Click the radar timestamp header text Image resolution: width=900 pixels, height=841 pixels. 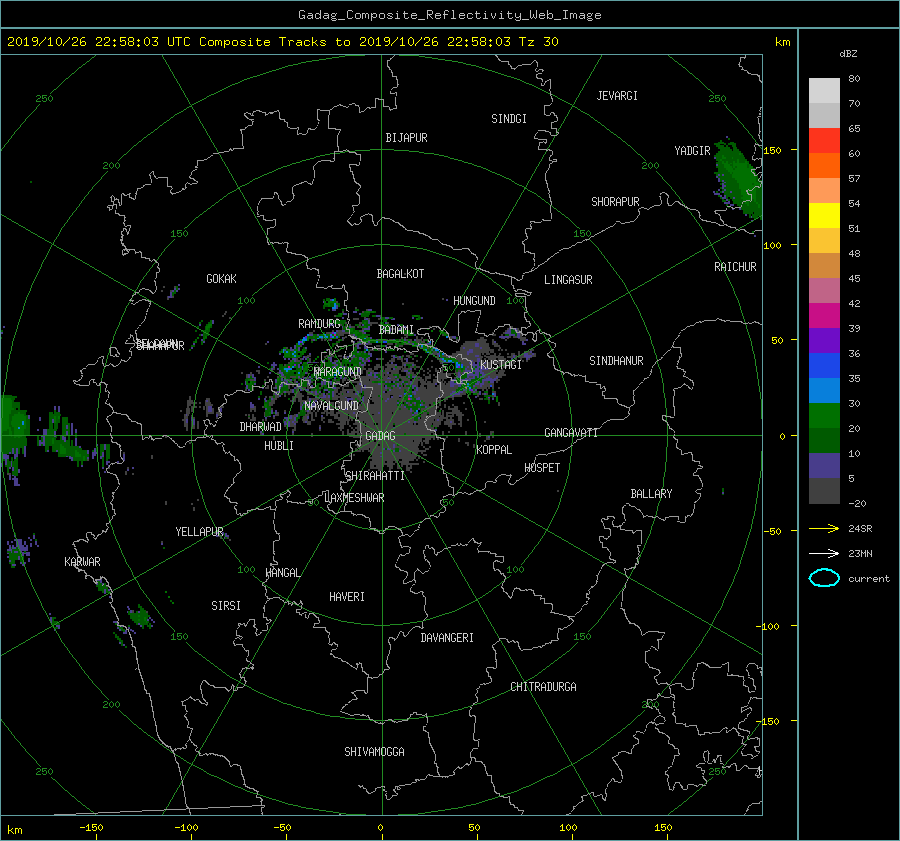(282, 41)
